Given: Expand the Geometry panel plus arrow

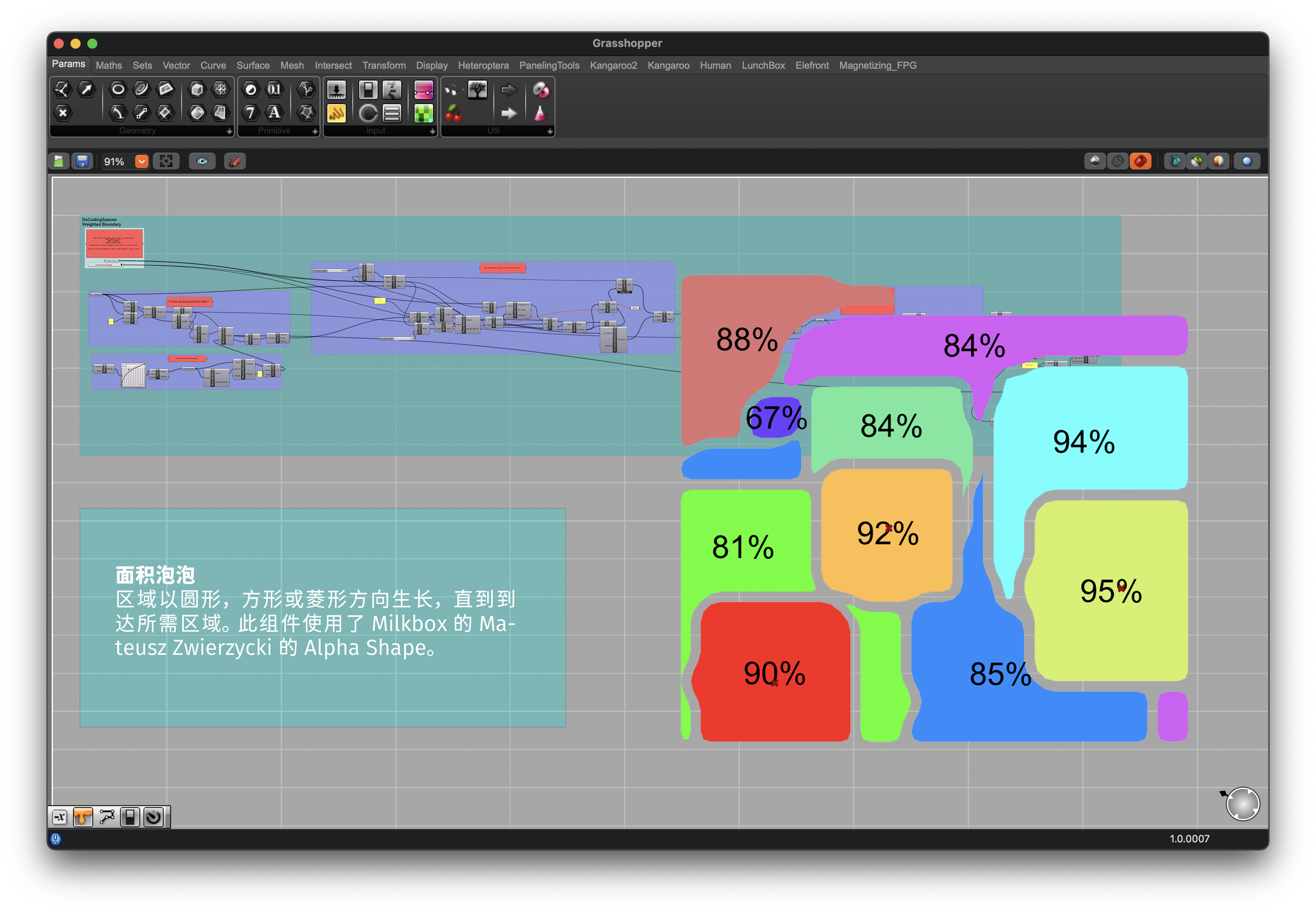Looking at the screenshot, I should pos(229,131).
